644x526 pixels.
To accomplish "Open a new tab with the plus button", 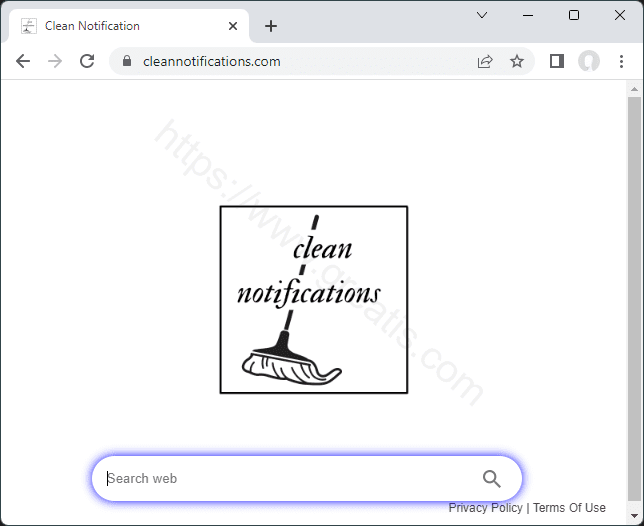I will tap(271, 26).
